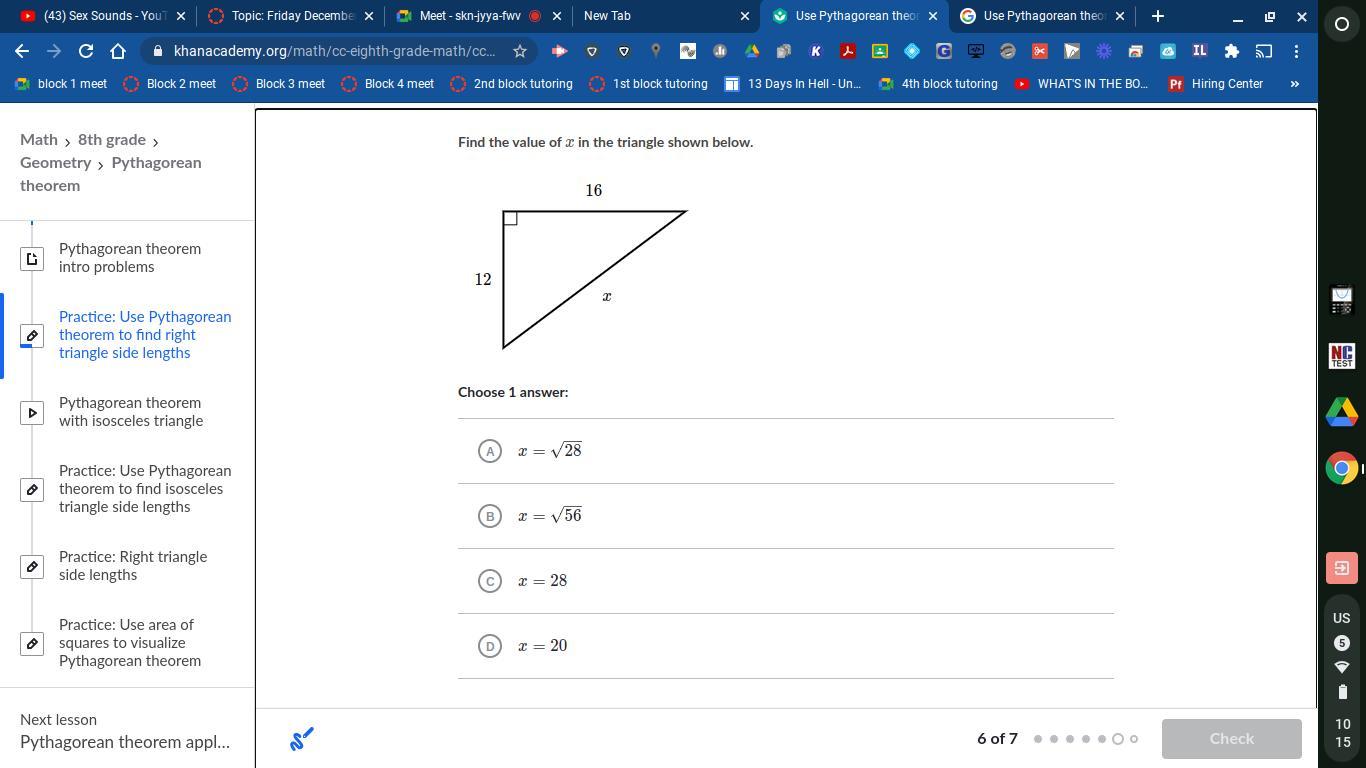
Task: Open Pythagorean theorem intro problems
Action: click(x=130, y=258)
